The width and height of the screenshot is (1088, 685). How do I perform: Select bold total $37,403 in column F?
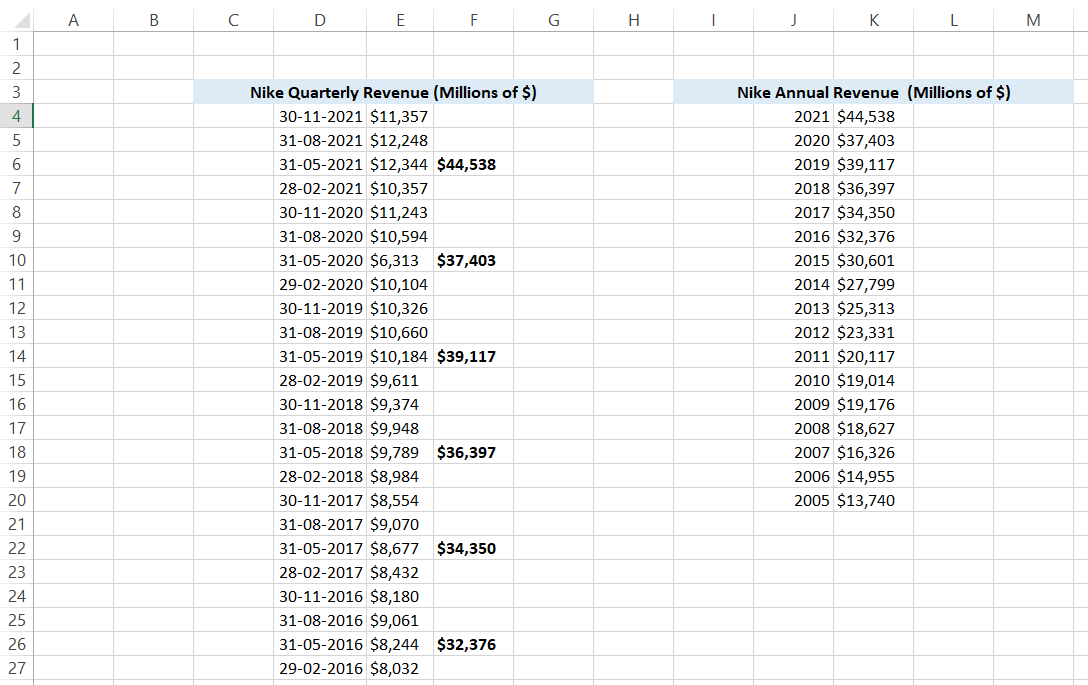click(x=473, y=260)
